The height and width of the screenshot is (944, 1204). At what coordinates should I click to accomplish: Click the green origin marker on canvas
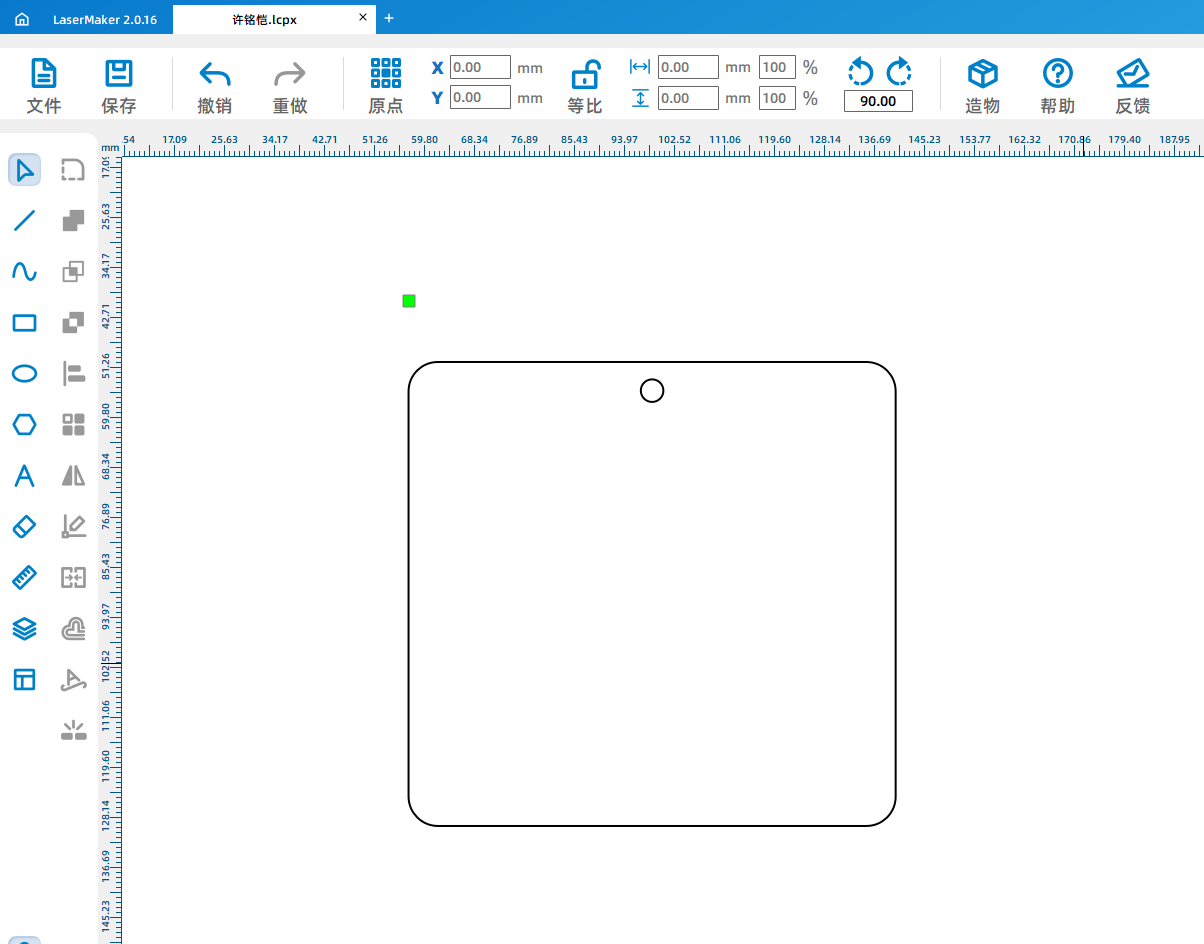(x=409, y=301)
